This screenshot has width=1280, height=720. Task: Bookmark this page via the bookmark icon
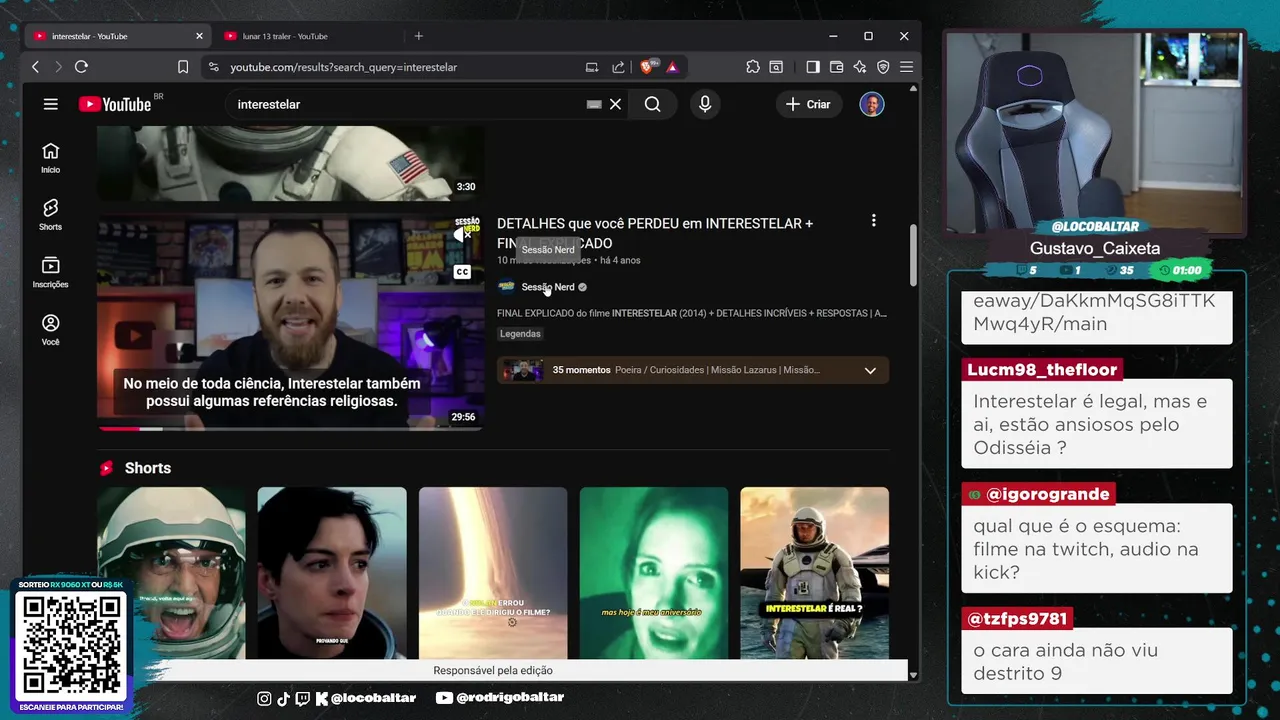[183, 67]
